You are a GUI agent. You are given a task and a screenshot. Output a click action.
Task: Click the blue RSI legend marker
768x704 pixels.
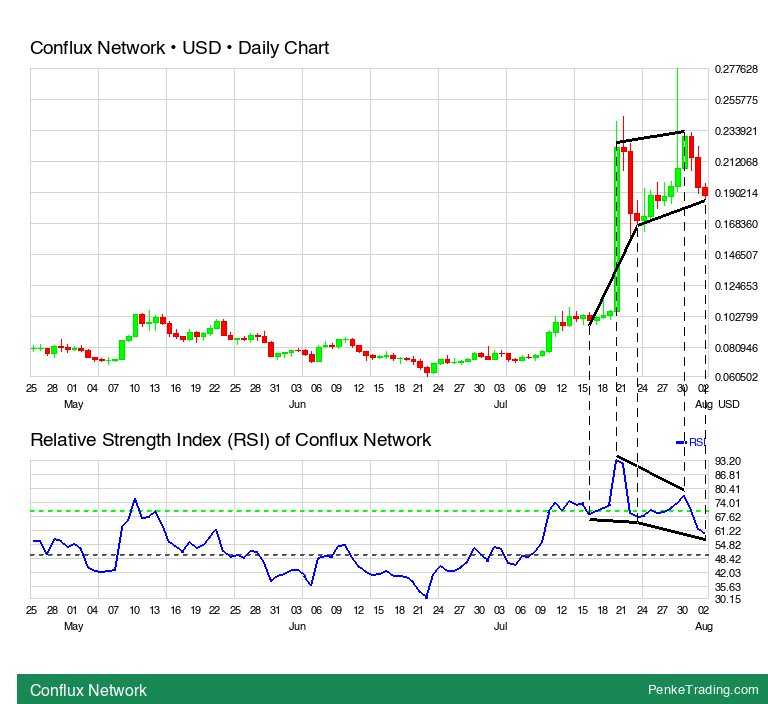[681, 442]
